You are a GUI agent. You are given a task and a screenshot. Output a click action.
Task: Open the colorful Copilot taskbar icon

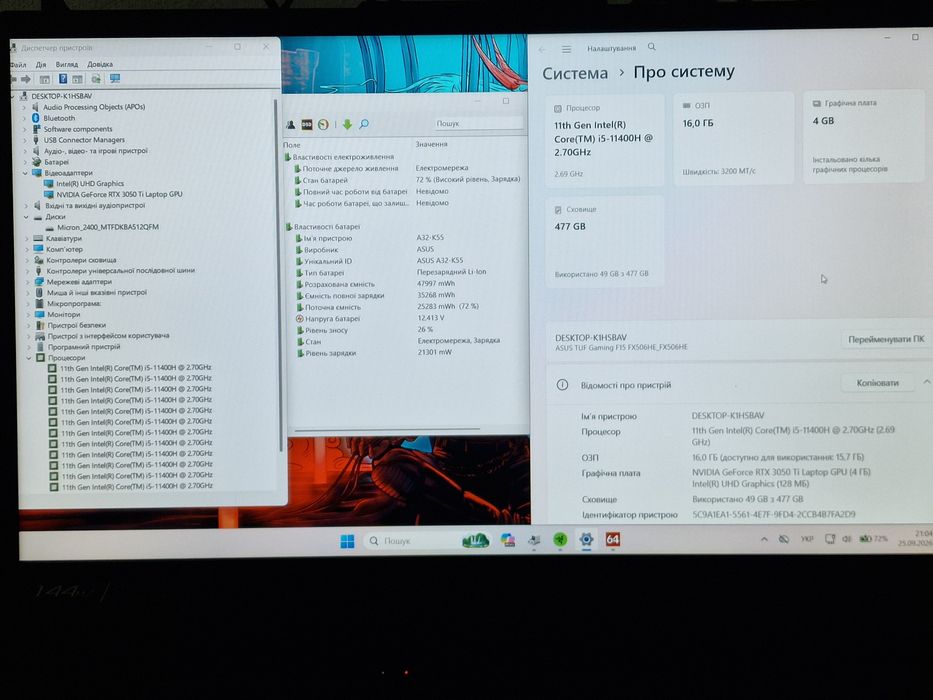(x=508, y=540)
